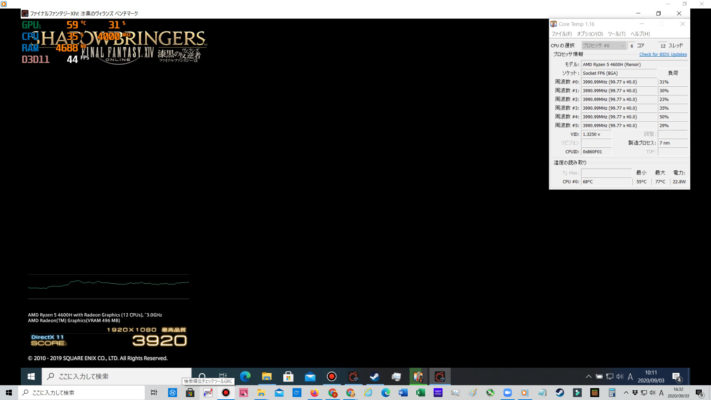This screenshot has width=711, height=400.
Task: Click the benchmark score 3920
Action: pos(159,341)
